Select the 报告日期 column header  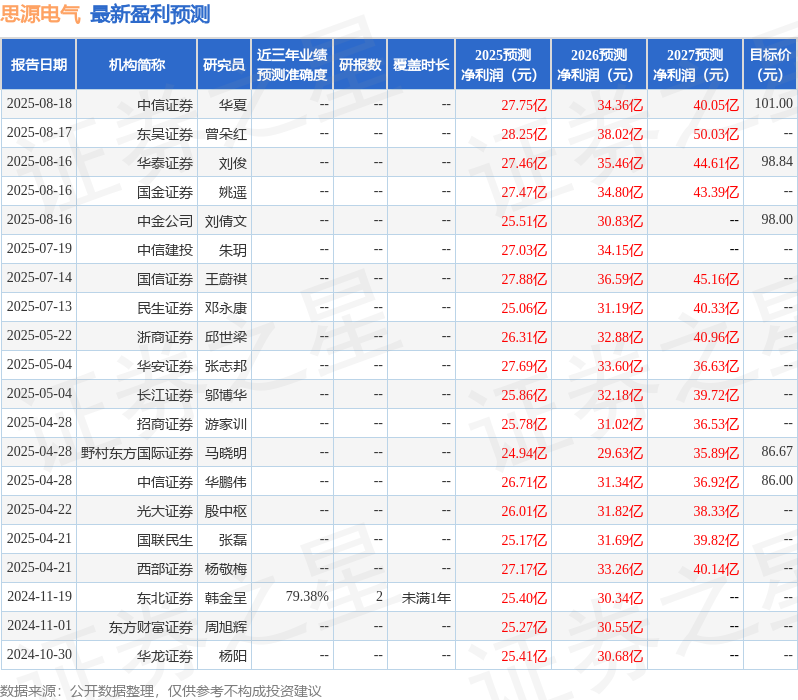[39, 65]
